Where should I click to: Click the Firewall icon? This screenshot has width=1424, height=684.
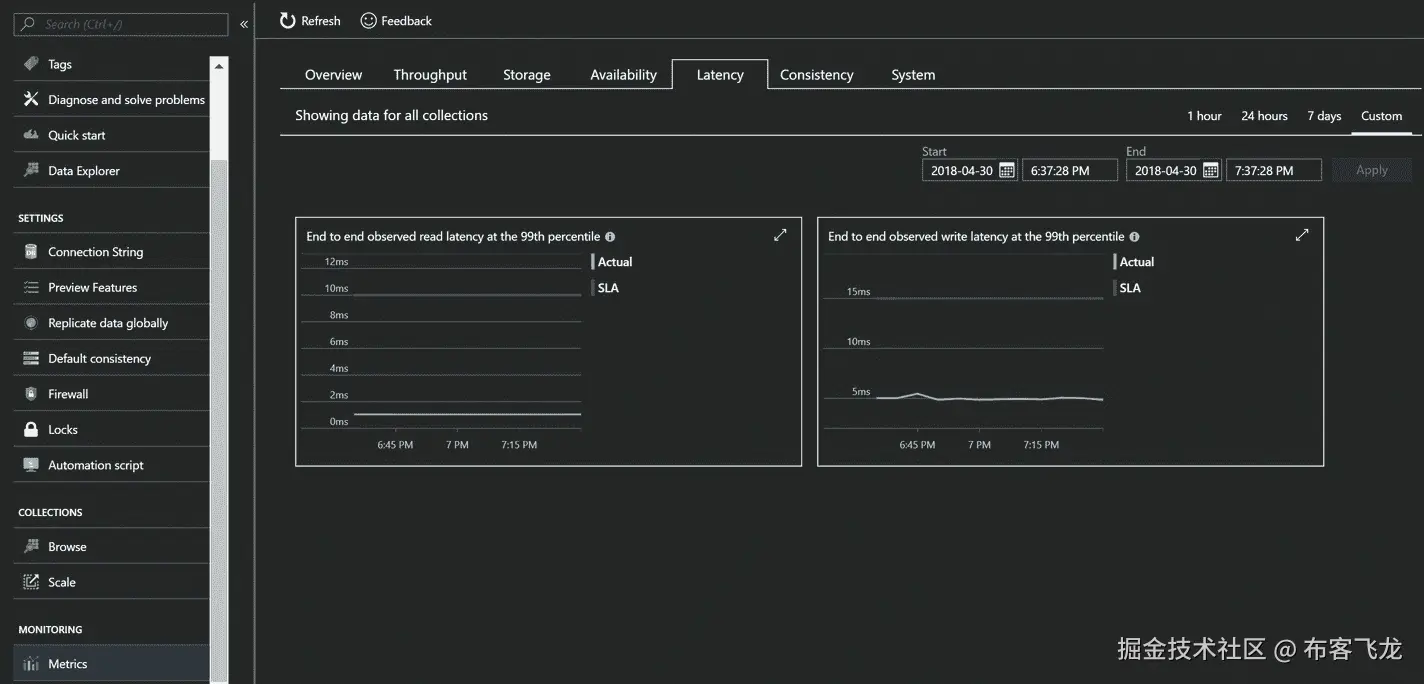[x=31, y=394]
